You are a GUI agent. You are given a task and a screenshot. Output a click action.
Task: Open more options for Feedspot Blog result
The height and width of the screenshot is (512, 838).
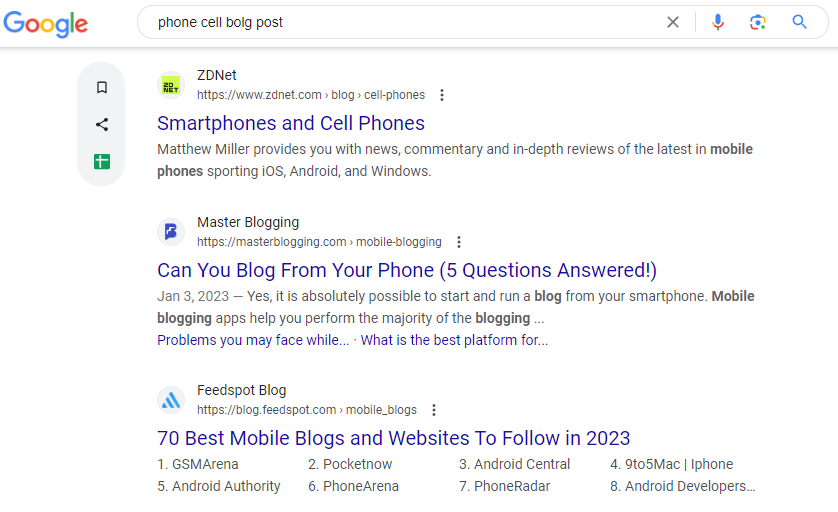[433, 410]
